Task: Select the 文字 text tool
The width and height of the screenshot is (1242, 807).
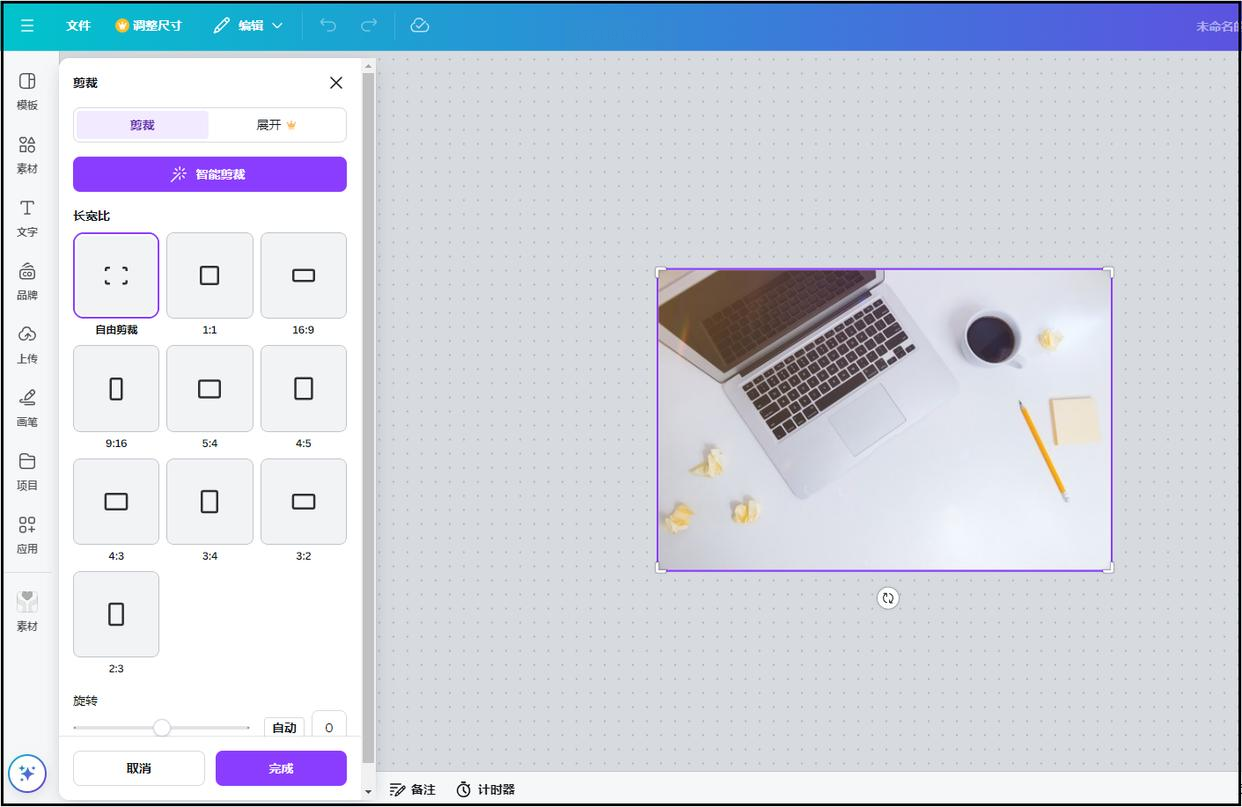Action: pyautogui.click(x=27, y=209)
